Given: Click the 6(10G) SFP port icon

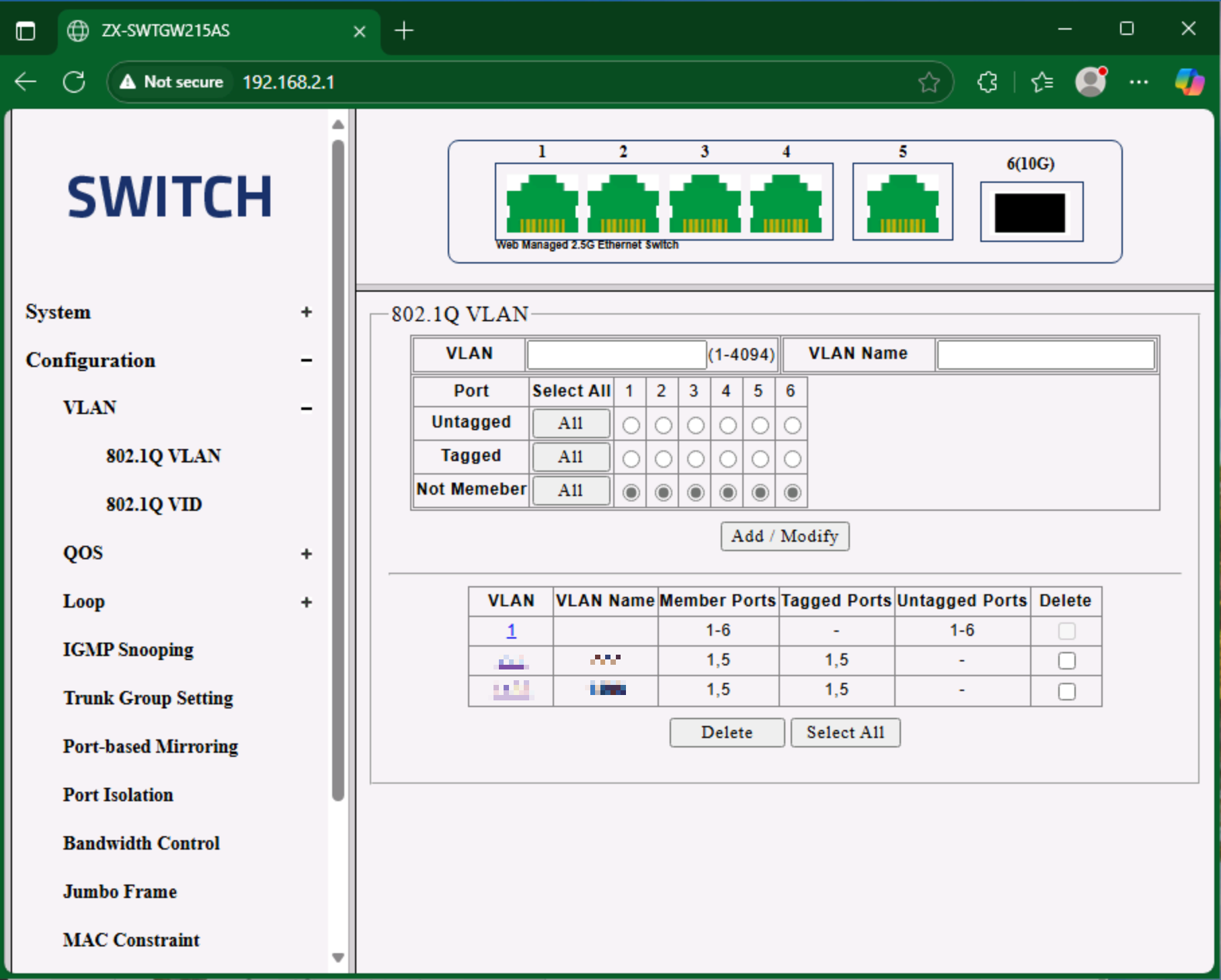Looking at the screenshot, I should 1030,212.
